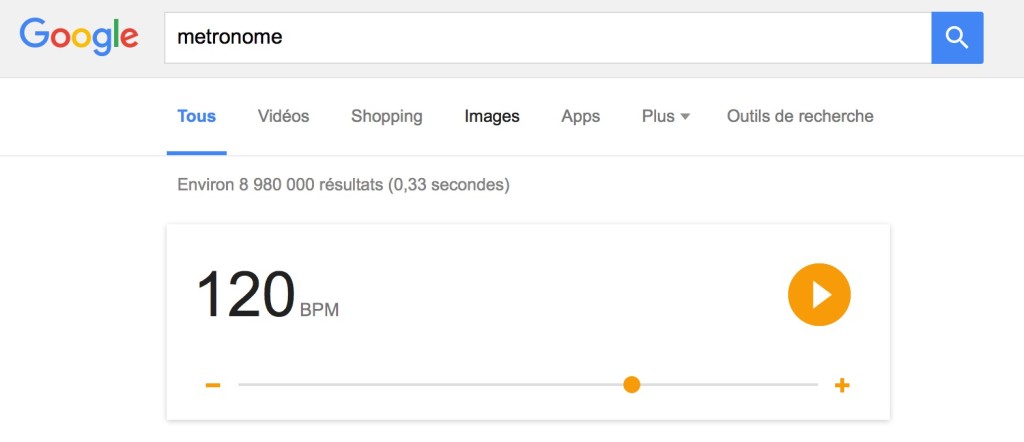Increase tempo with the orange plus icon

point(842,385)
